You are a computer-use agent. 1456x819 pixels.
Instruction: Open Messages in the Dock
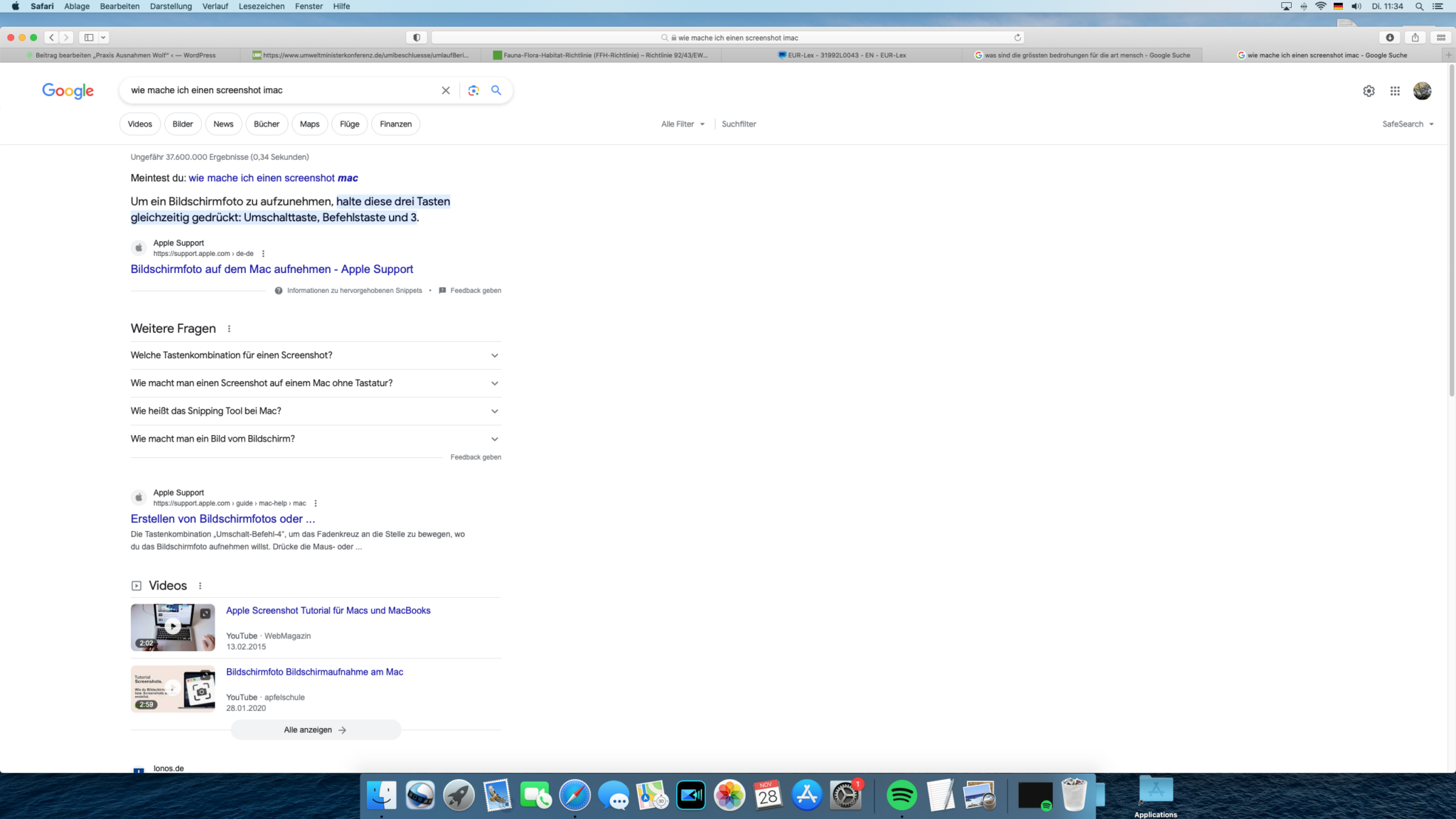click(613, 795)
